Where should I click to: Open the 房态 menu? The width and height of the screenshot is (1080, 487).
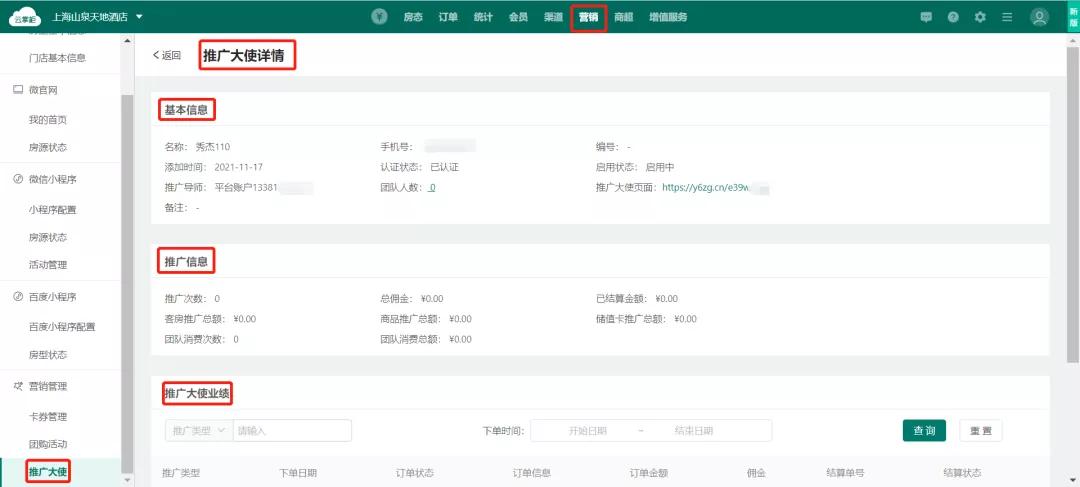tap(413, 17)
